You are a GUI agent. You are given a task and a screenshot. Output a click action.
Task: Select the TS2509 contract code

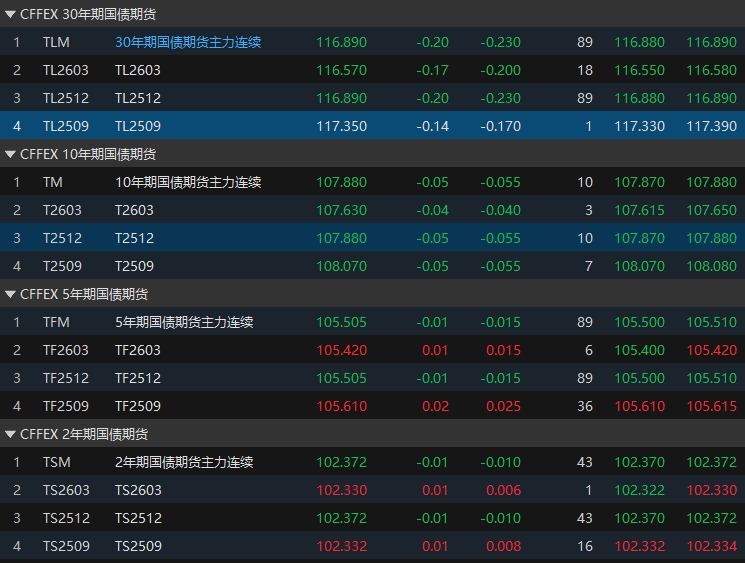point(66,546)
